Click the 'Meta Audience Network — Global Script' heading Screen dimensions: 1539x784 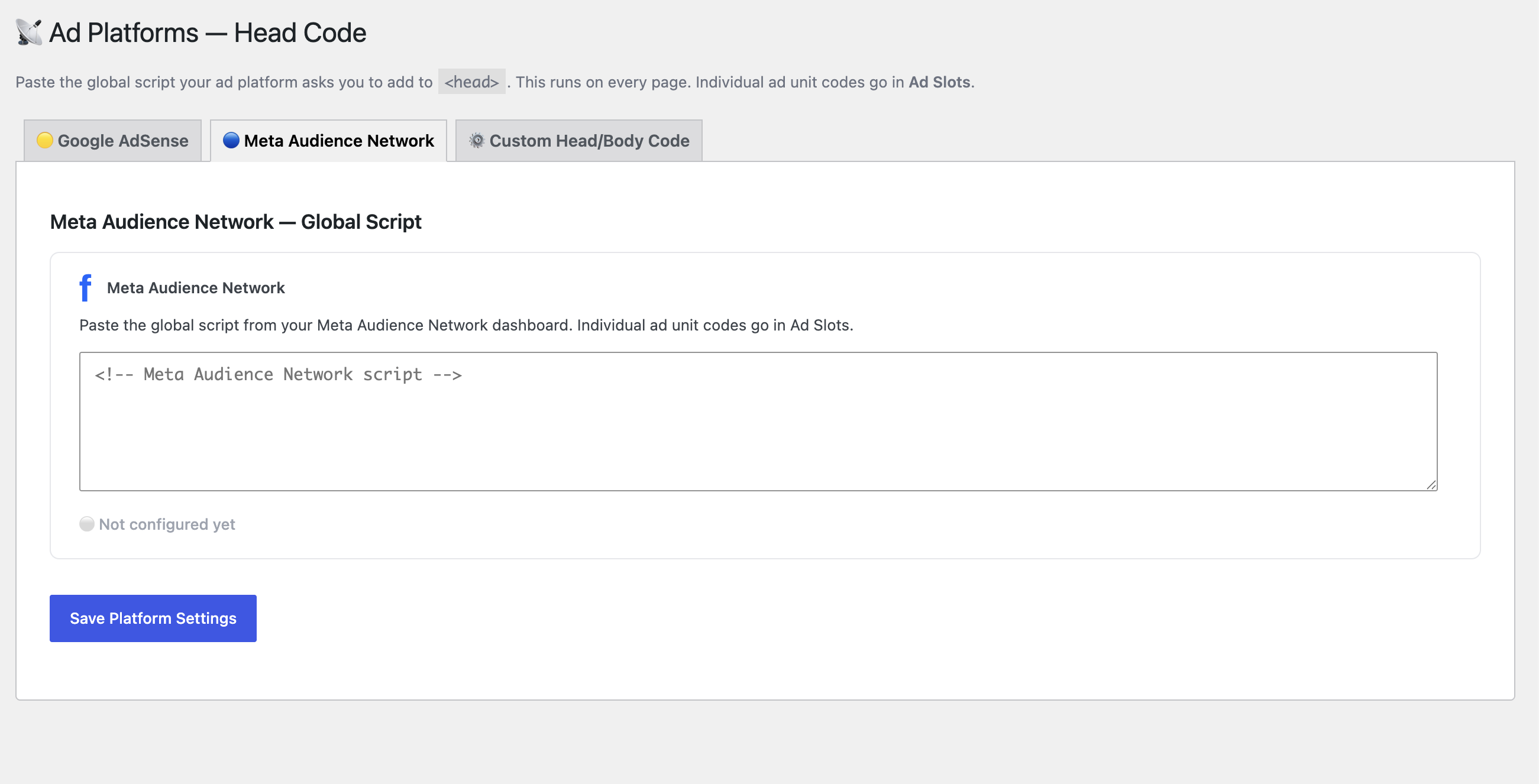pos(235,222)
